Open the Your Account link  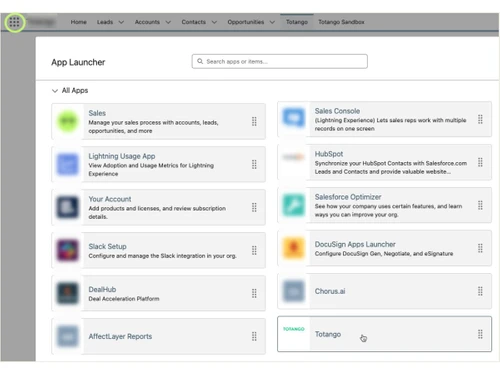click(110, 199)
